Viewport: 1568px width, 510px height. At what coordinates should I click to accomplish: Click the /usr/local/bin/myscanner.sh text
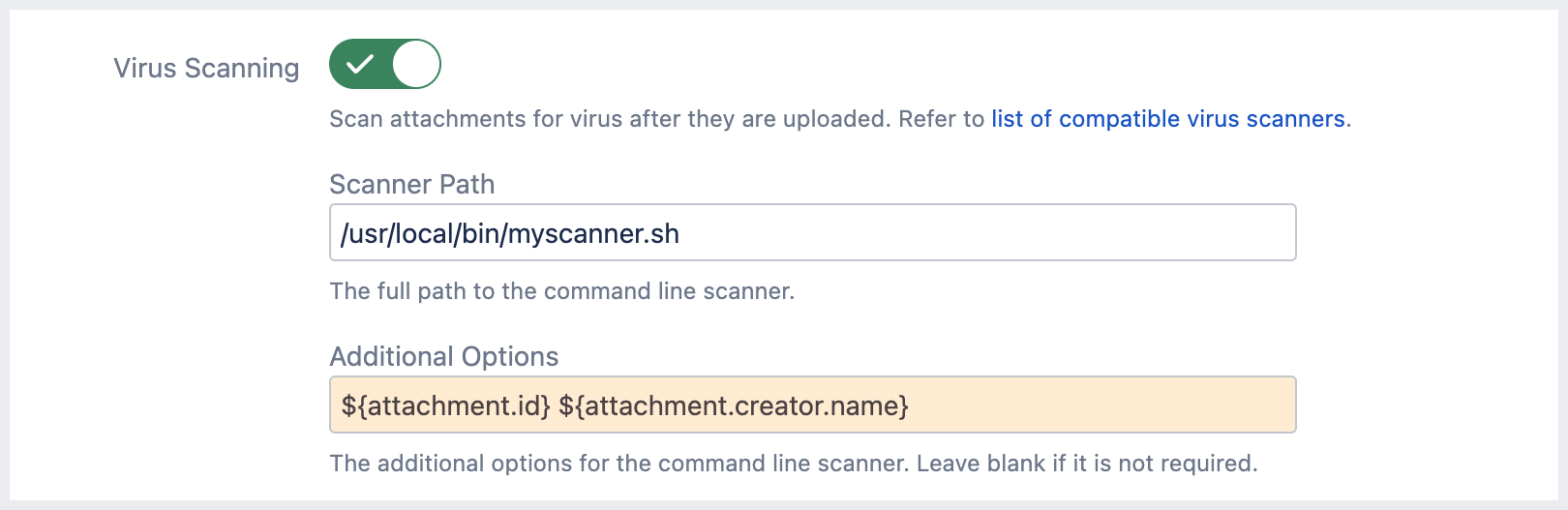pos(509,234)
